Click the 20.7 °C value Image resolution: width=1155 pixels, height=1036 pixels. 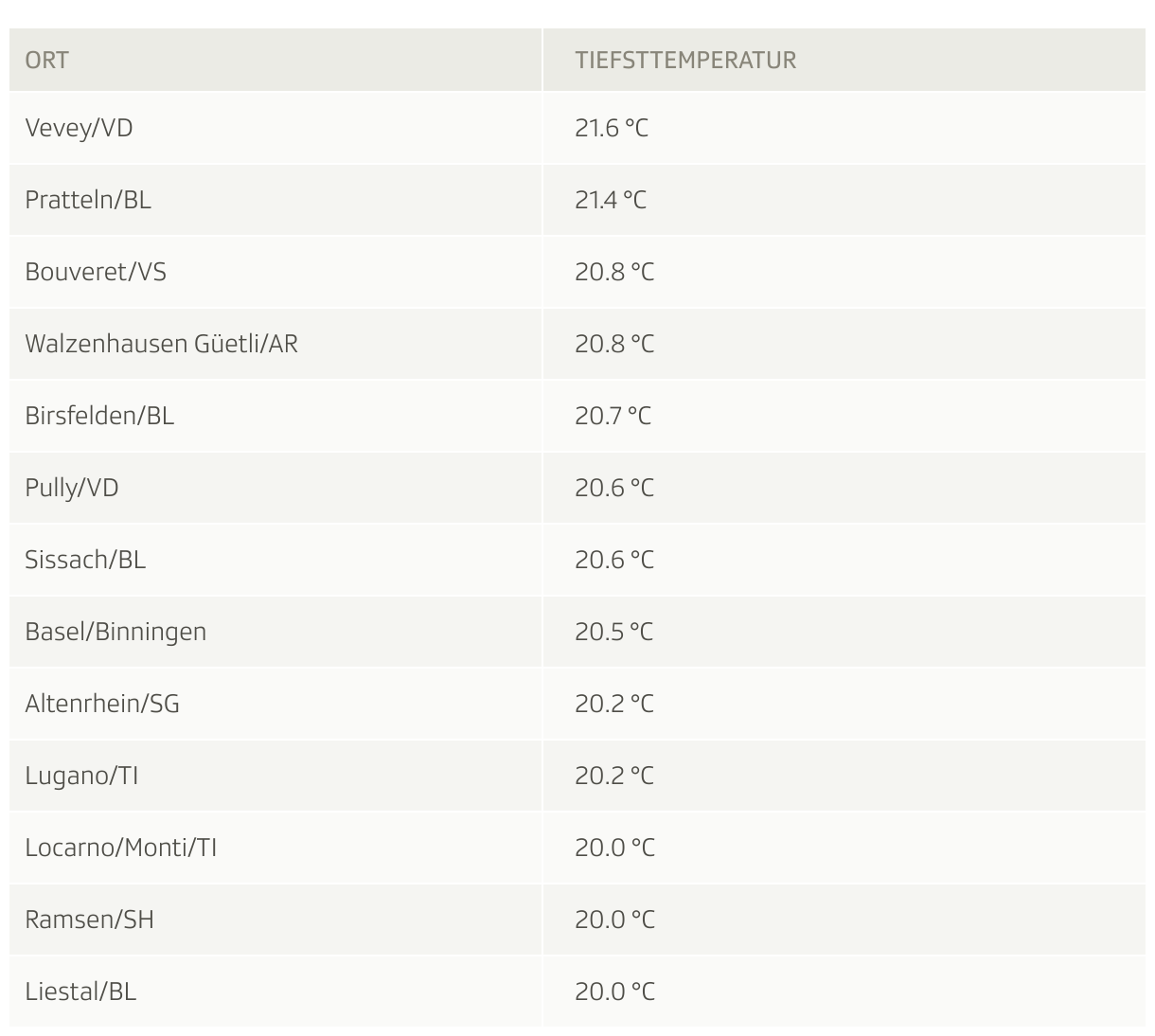point(613,416)
